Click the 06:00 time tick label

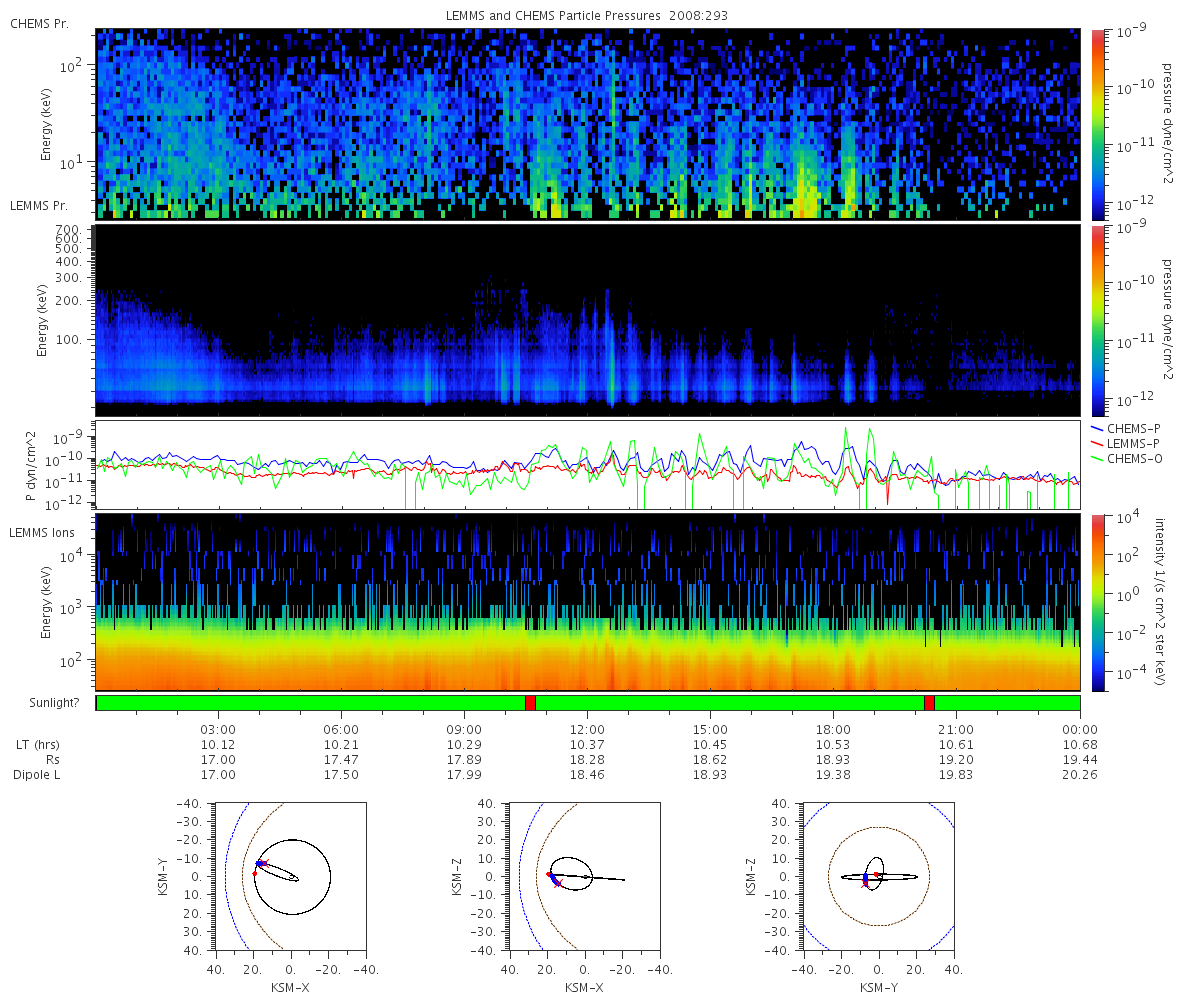pyautogui.click(x=341, y=729)
